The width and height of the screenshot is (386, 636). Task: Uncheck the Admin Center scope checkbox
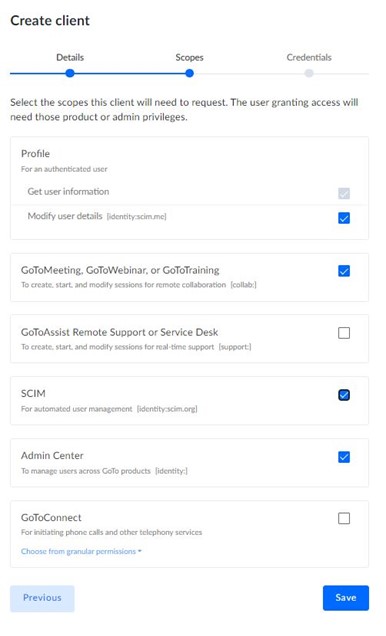coord(344,457)
